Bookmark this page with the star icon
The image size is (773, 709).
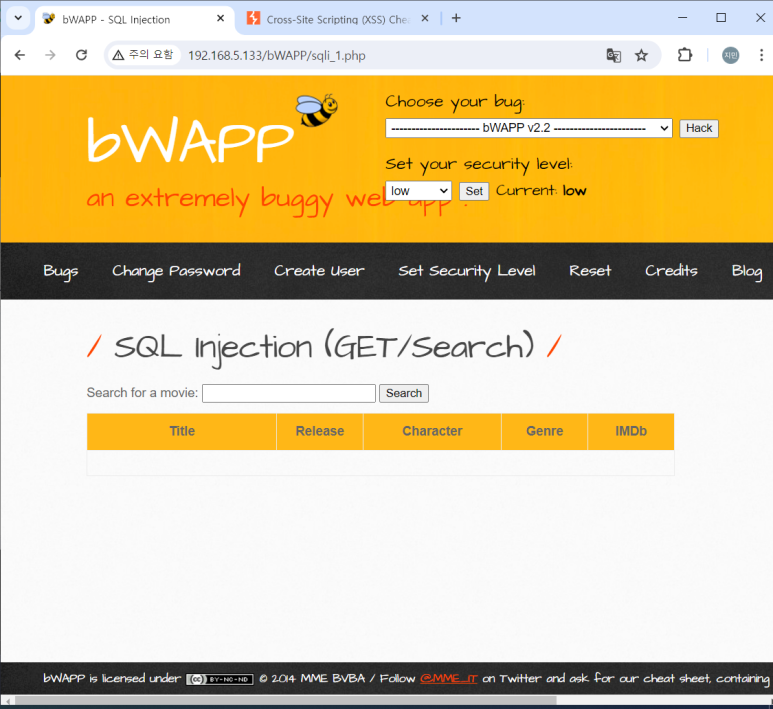click(x=641, y=55)
